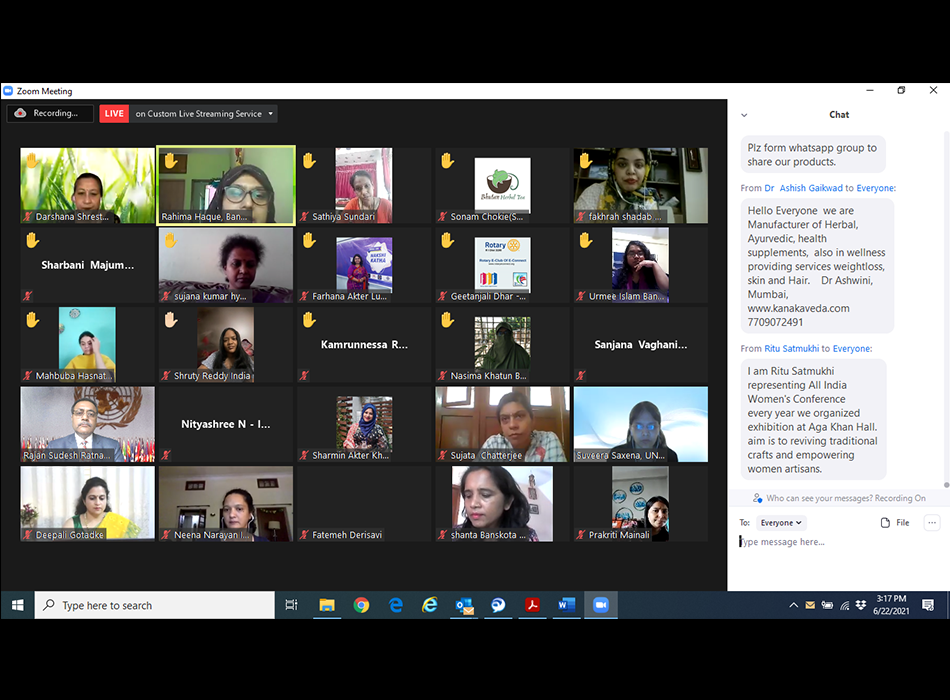Click the 'Plz form whatsapp group' chat message

[x=812, y=155]
